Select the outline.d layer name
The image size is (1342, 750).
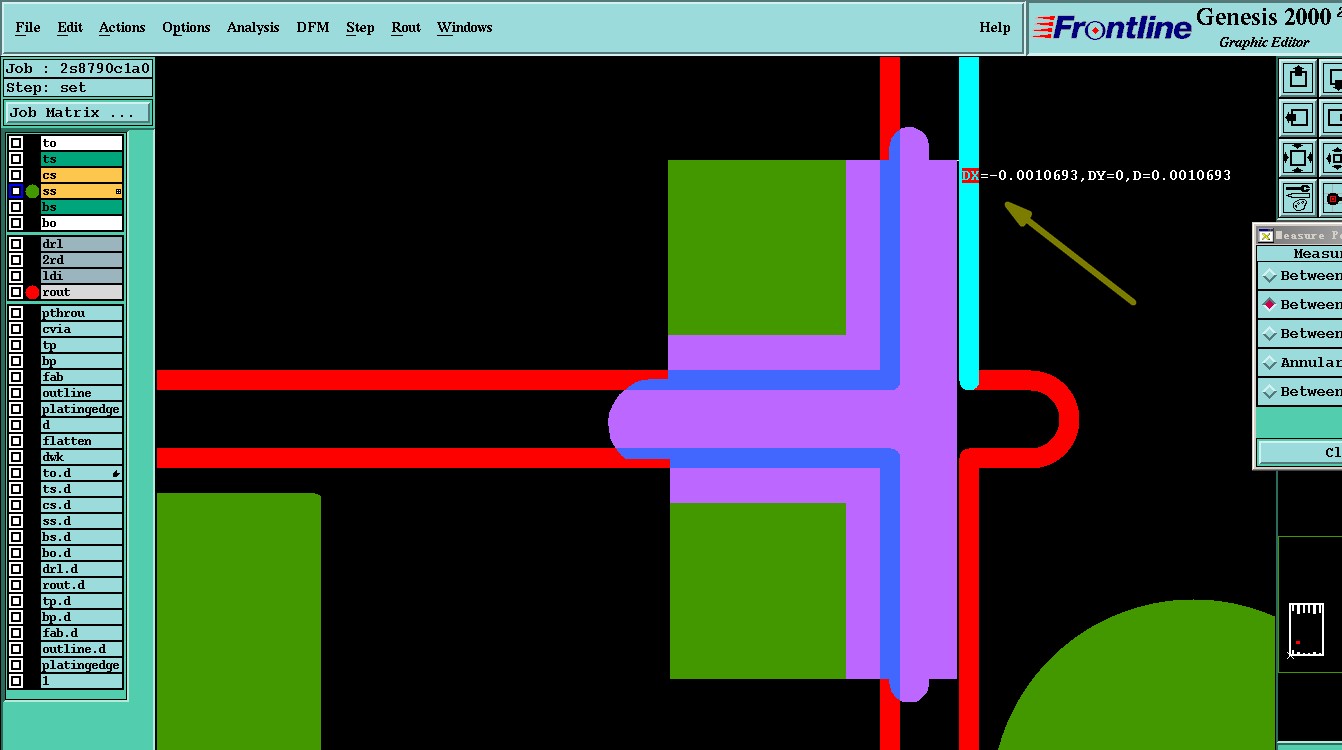81,649
